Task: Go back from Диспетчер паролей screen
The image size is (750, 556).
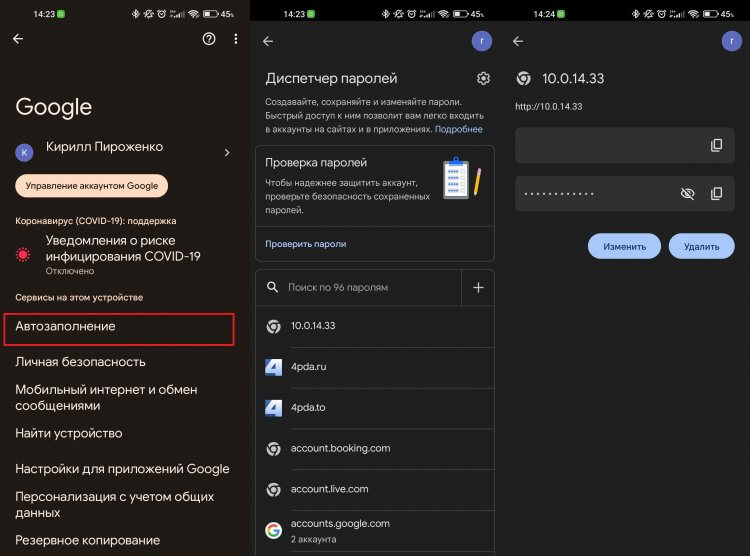Action: point(268,41)
